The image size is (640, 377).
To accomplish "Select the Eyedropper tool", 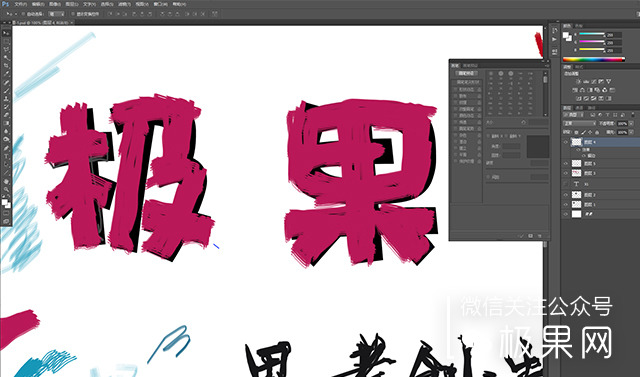I will (x=6, y=73).
